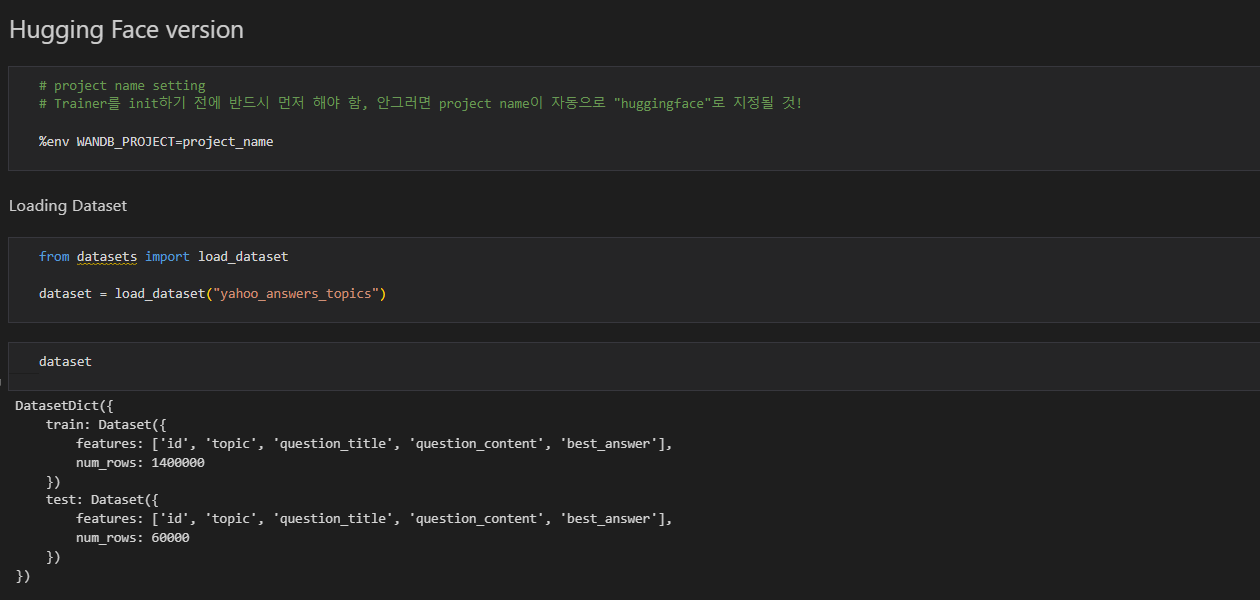Viewport: 1260px width, 600px height.
Task: Click the 'DatasetDict({' output line
Action: (65, 406)
